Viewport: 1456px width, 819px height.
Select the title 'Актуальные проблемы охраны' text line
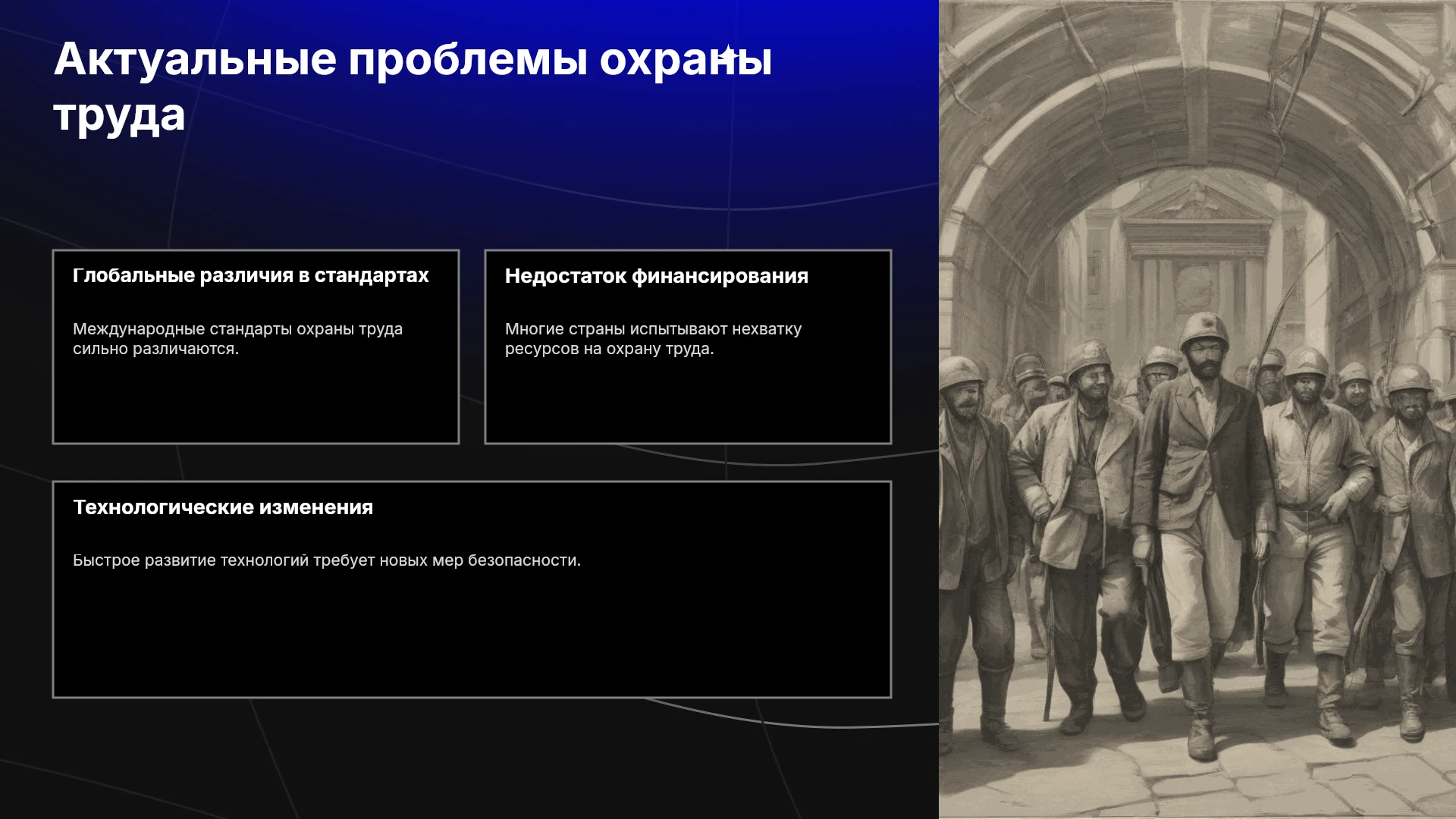pos(413,59)
